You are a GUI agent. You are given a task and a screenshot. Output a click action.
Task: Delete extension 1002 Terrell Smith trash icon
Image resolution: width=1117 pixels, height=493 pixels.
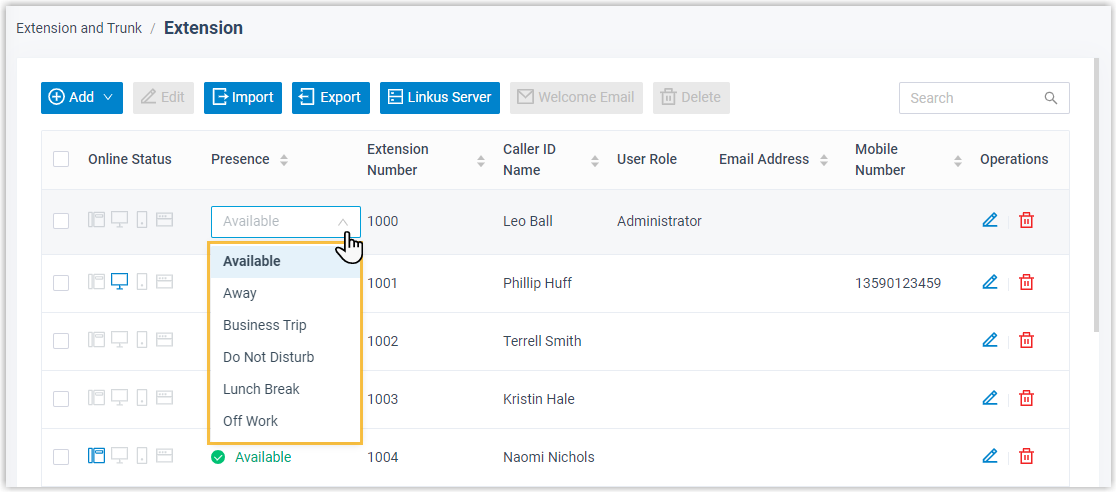tap(1026, 340)
